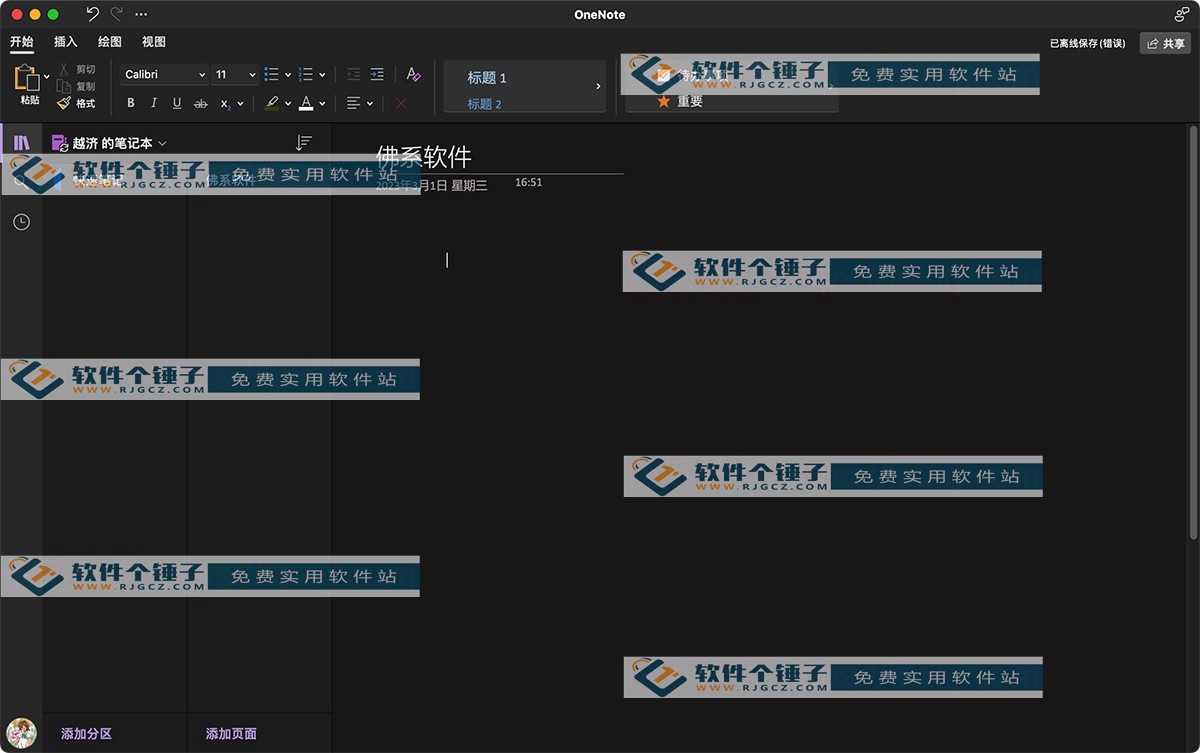
Task: Open the three-dot quick access menu
Action: pyautogui.click(x=141, y=14)
